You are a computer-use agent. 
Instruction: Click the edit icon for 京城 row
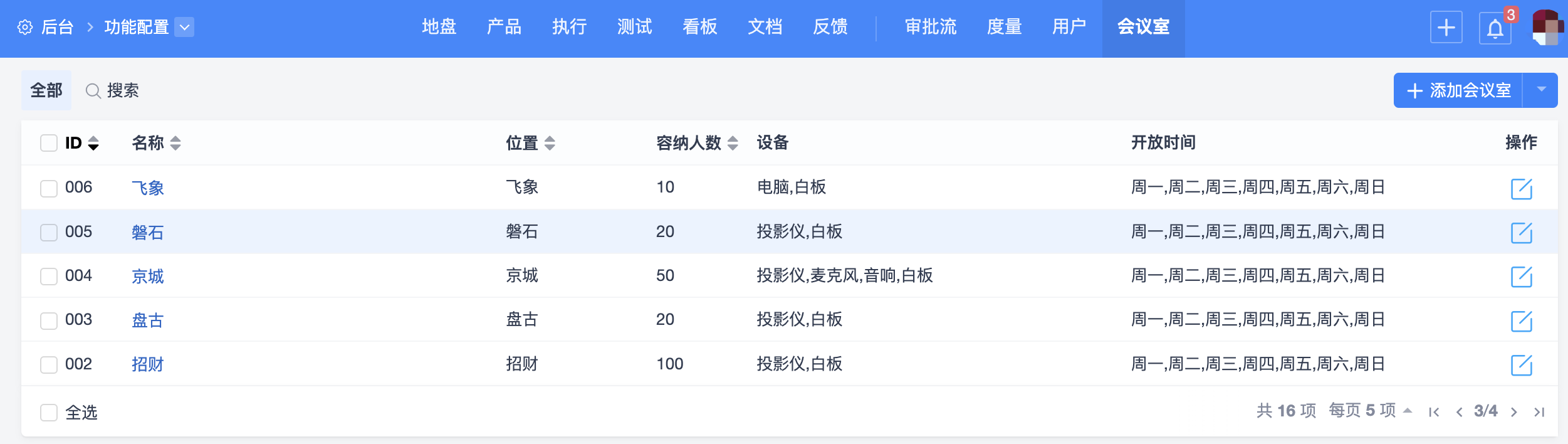[x=1521, y=277]
